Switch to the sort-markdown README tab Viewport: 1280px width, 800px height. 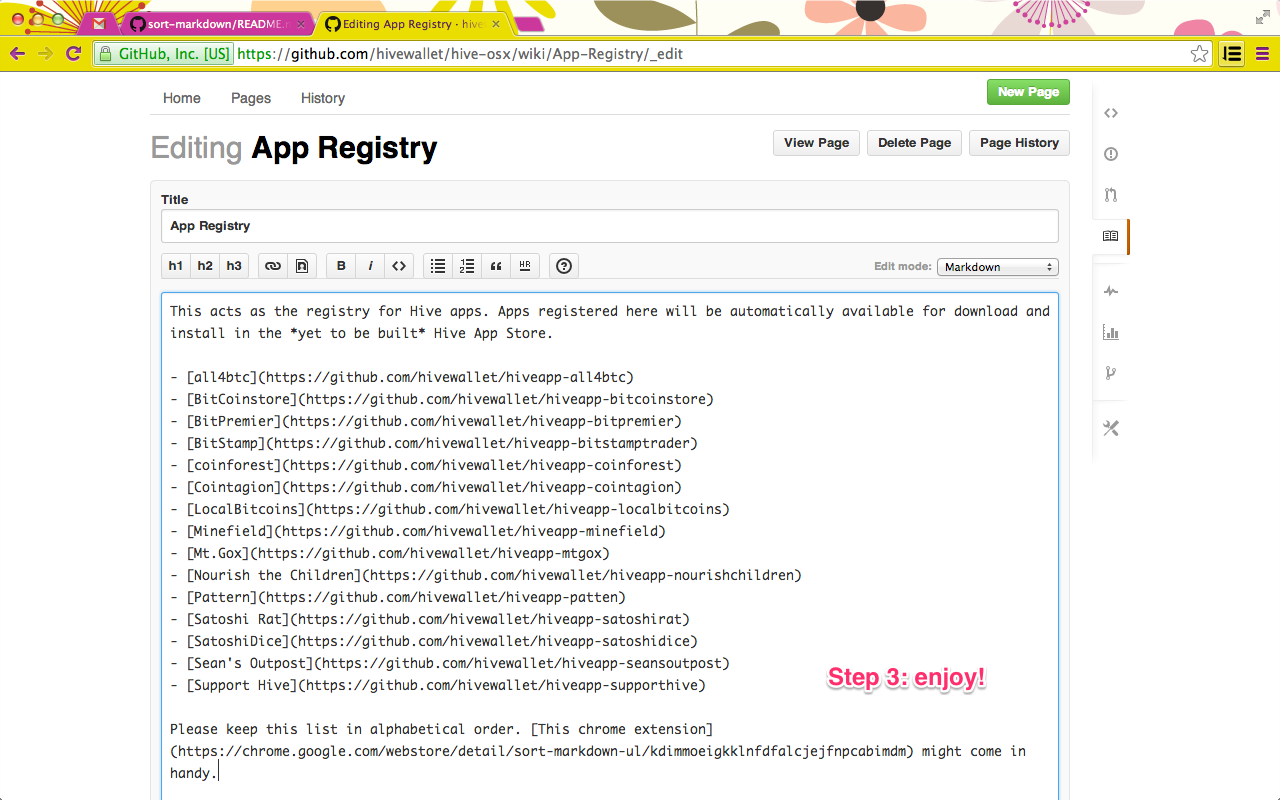click(x=217, y=23)
